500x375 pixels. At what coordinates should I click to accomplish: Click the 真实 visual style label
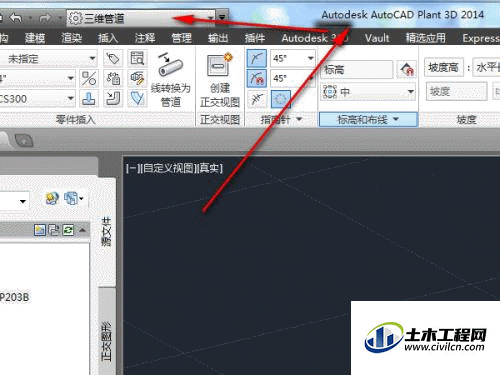(x=210, y=168)
